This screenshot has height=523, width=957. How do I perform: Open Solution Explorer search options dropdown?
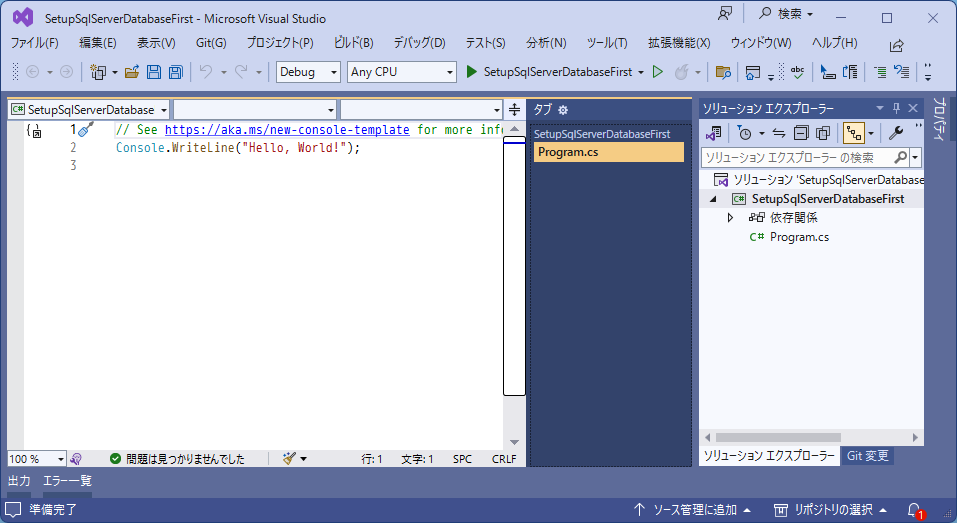(x=915, y=157)
